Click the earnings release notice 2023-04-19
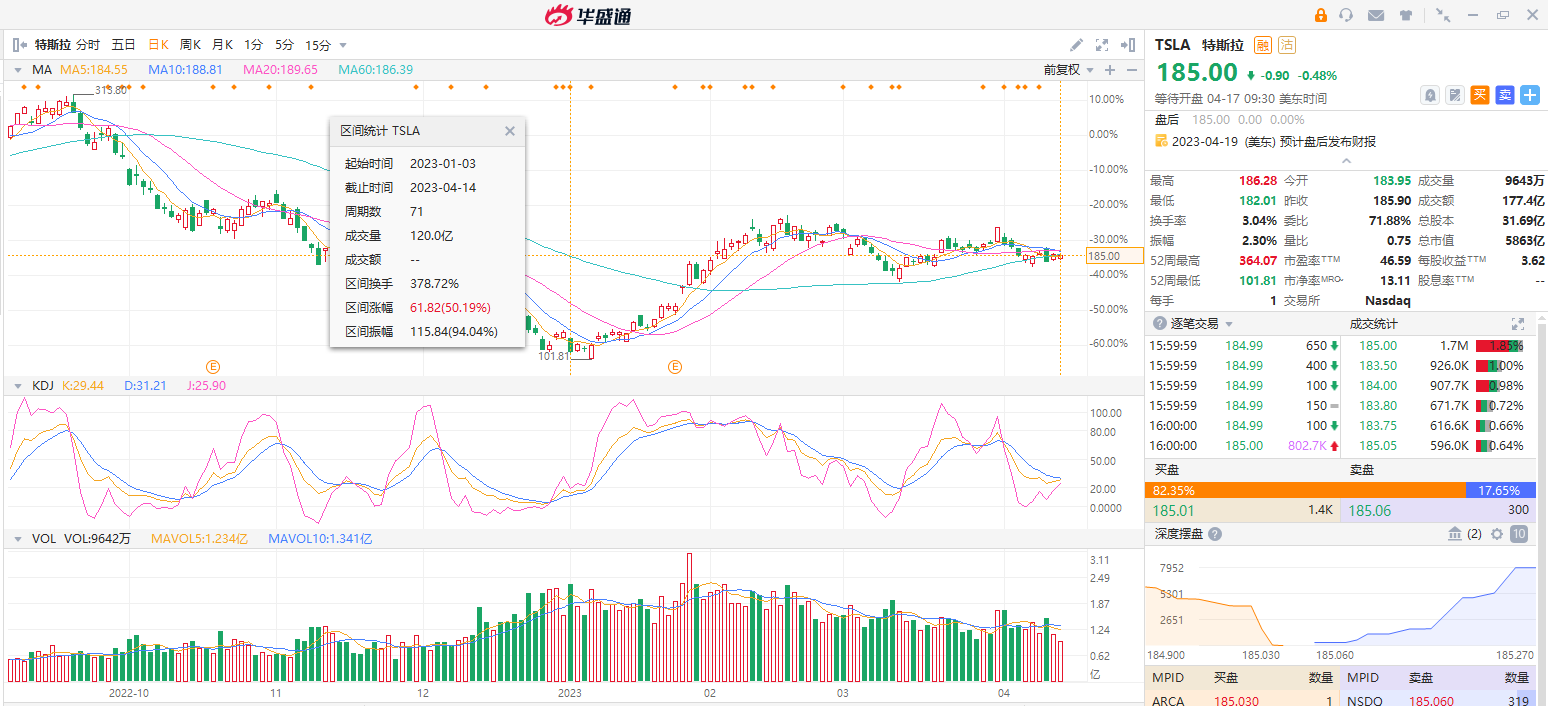The image size is (1548, 706). click(1265, 142)
